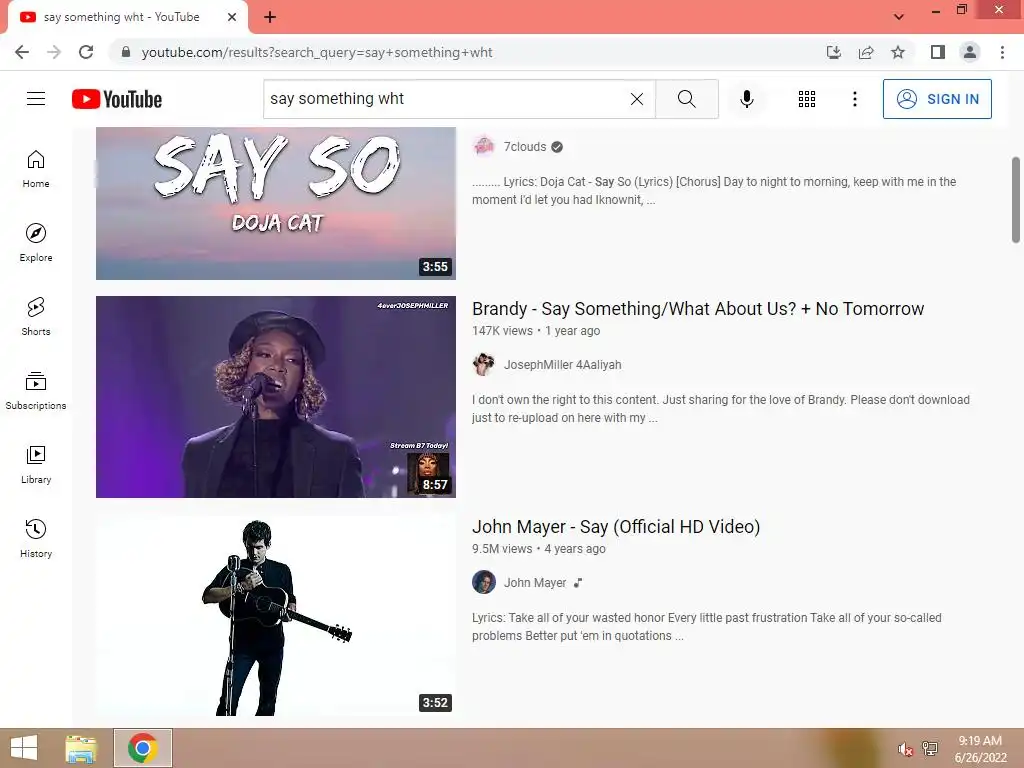The height and width of the screenshot is (768, 1024).
Task: Open the YouTube apps grid
Action: tap(807, 99)
